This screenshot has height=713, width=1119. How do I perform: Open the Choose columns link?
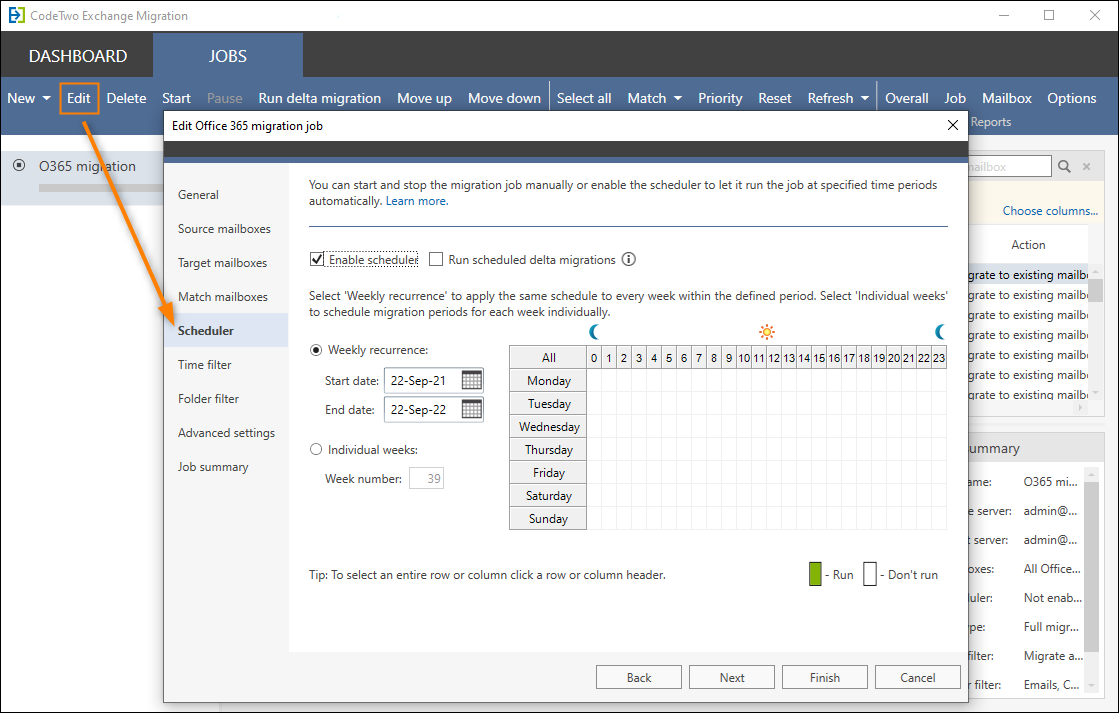1050,211
